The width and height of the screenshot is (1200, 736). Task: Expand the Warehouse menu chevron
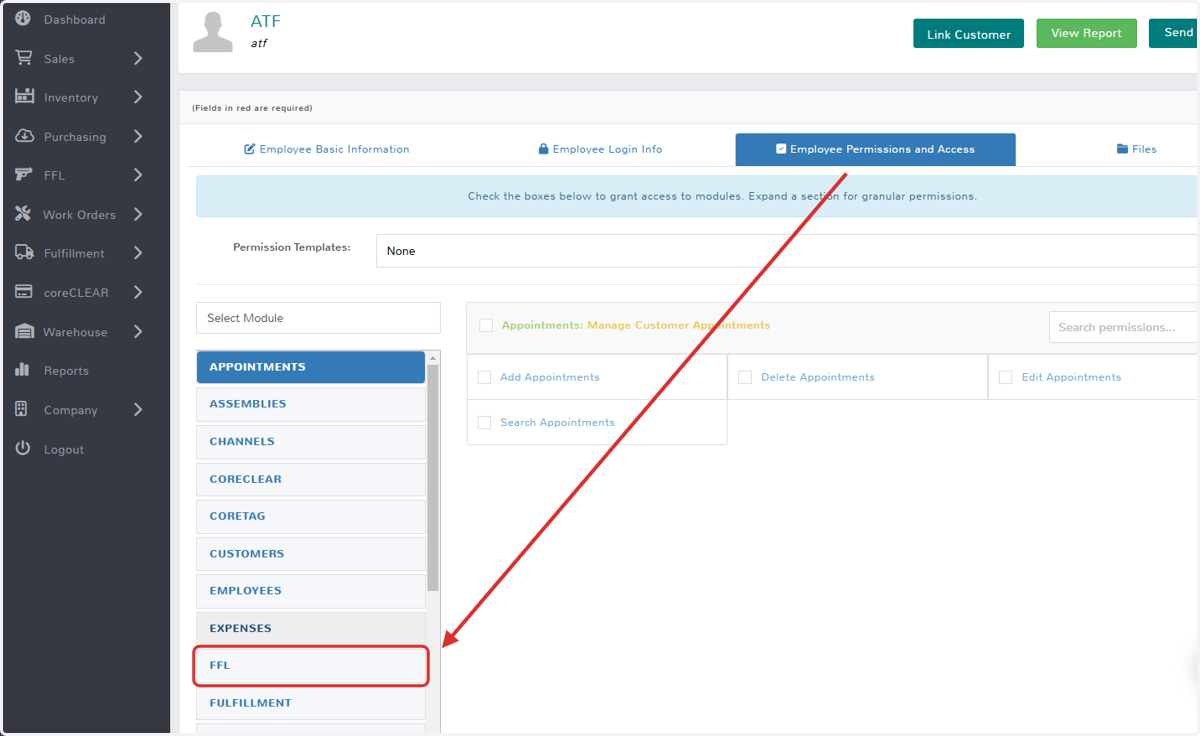[x=138, y=331]
